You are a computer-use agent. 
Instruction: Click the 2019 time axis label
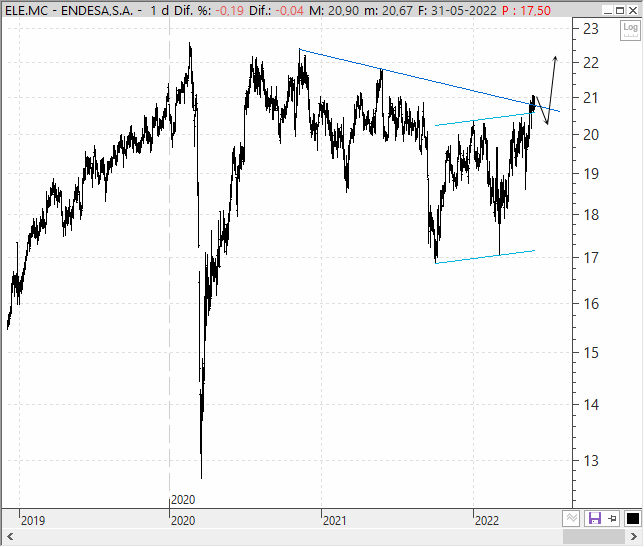(x=33, y=521)
